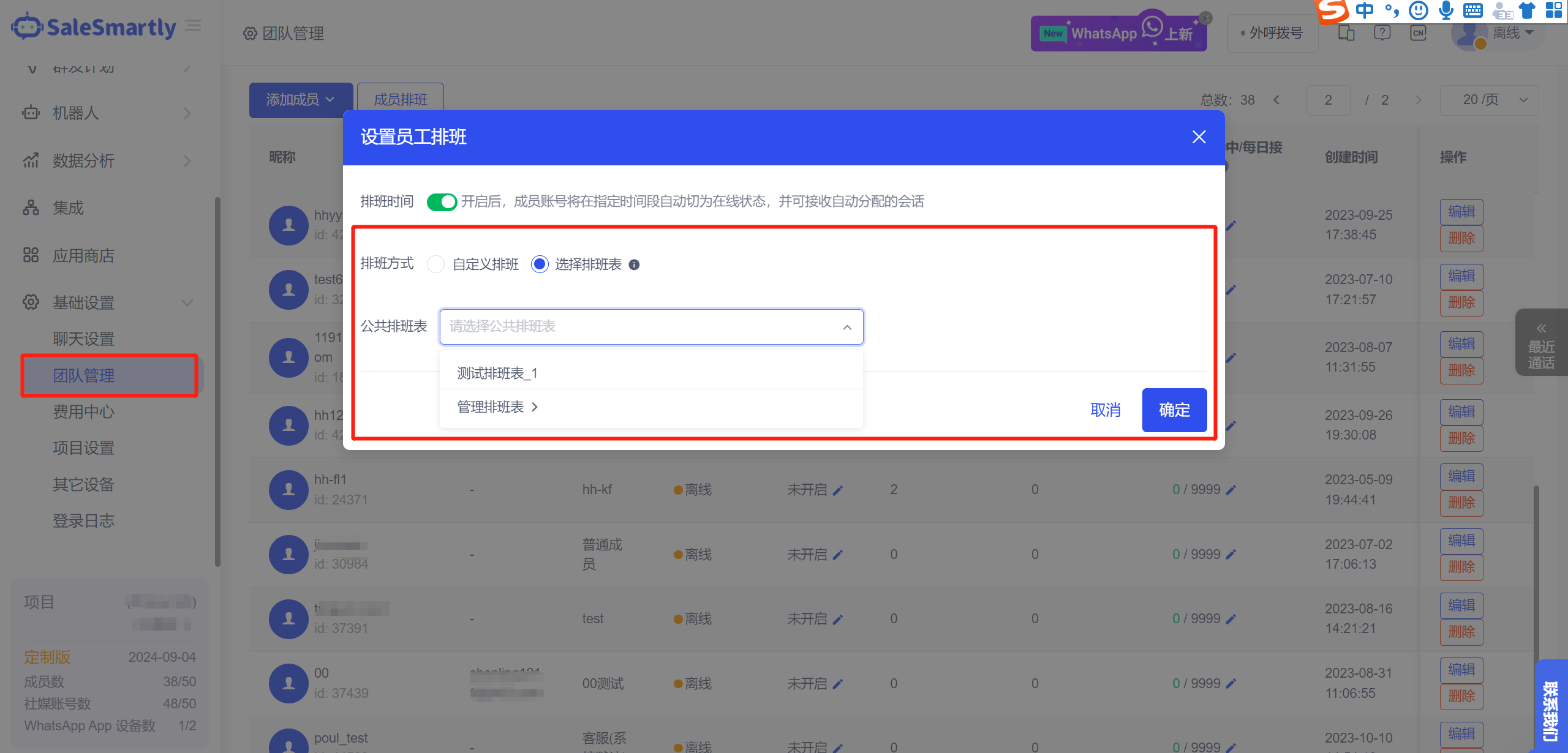Choose 测试排班表_1 from the dropdown list
Viewport: 1568px width, 753px height.
(x=497, y=373)
